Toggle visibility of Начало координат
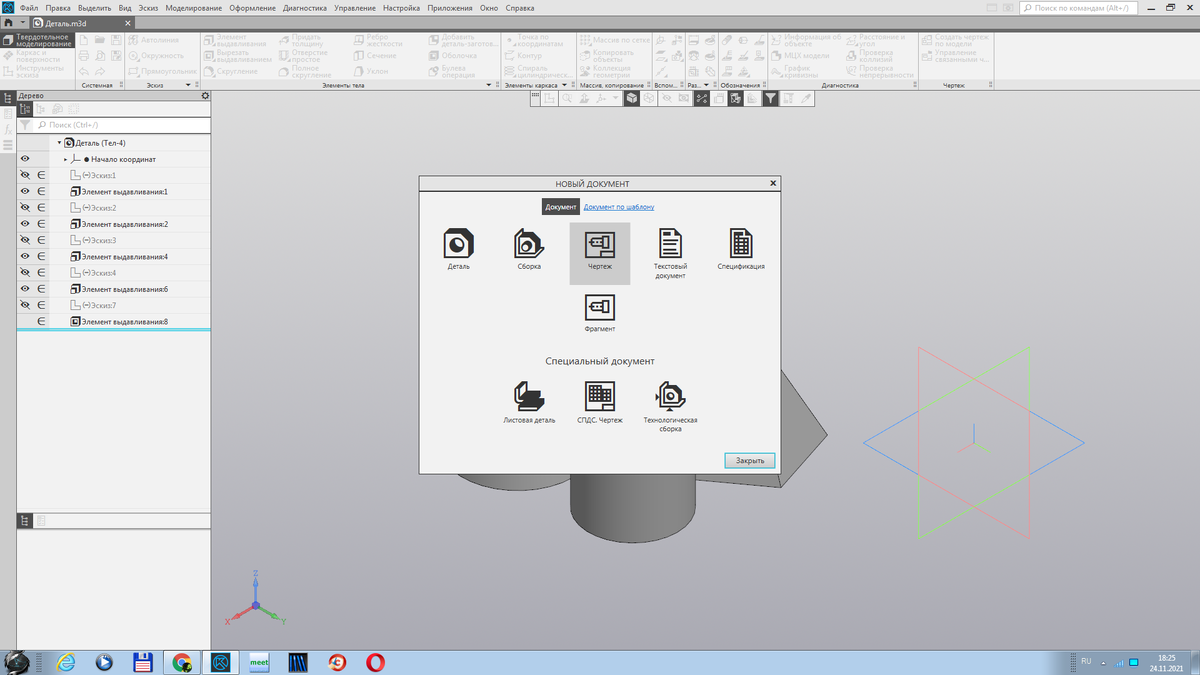 coord(25,159)
